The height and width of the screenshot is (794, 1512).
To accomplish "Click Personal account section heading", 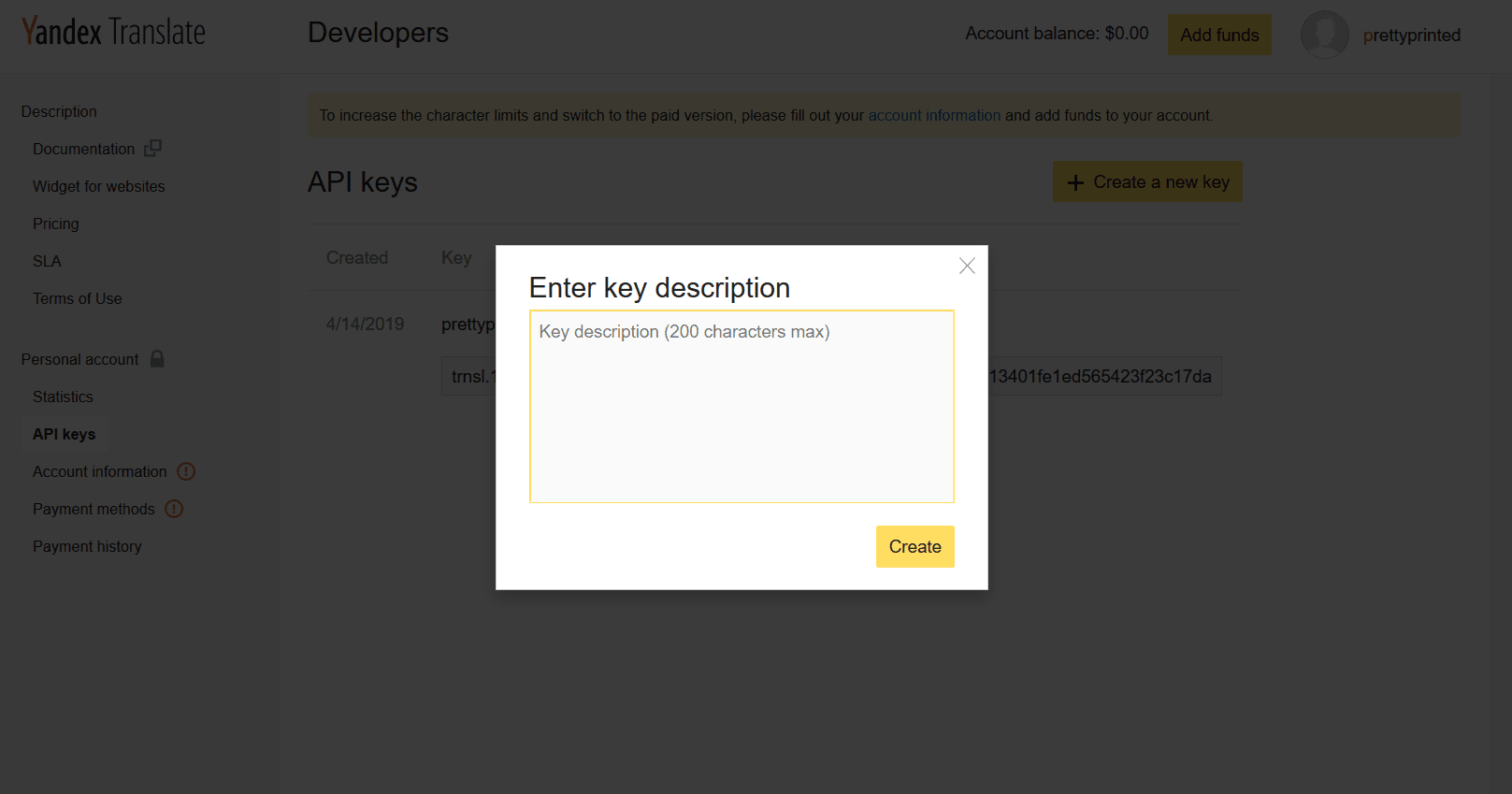I will 79,359.
